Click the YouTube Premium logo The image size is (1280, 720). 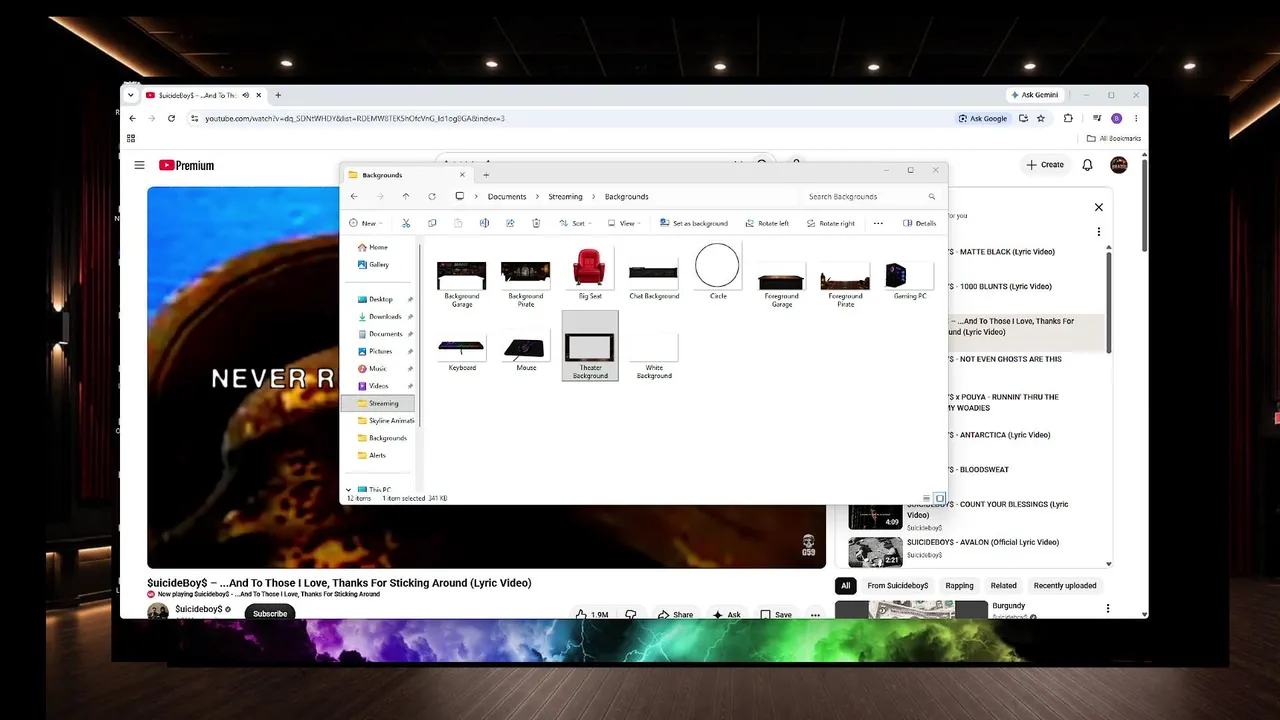click(x=186, y=165)
